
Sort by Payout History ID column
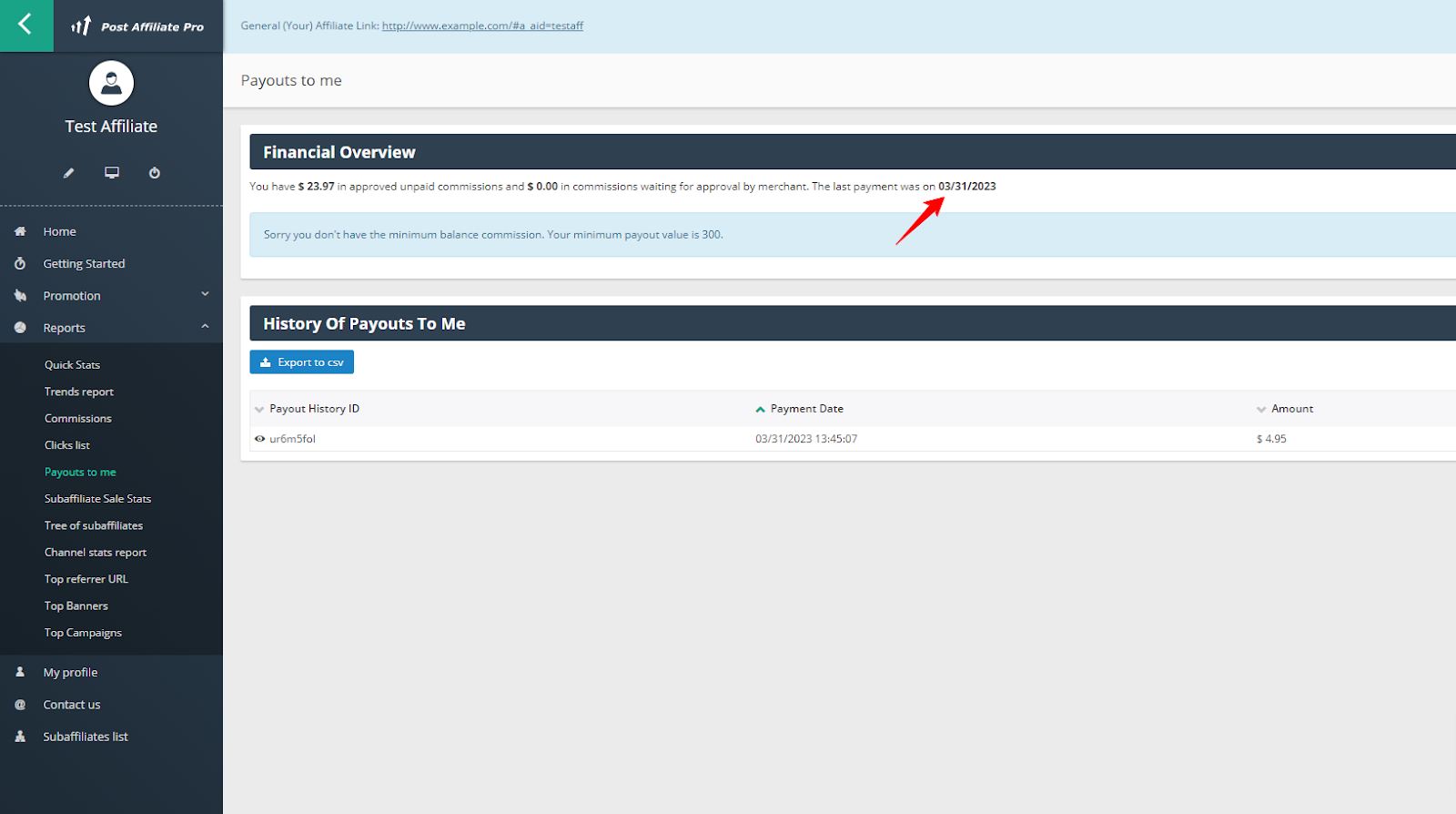(314, 409)
